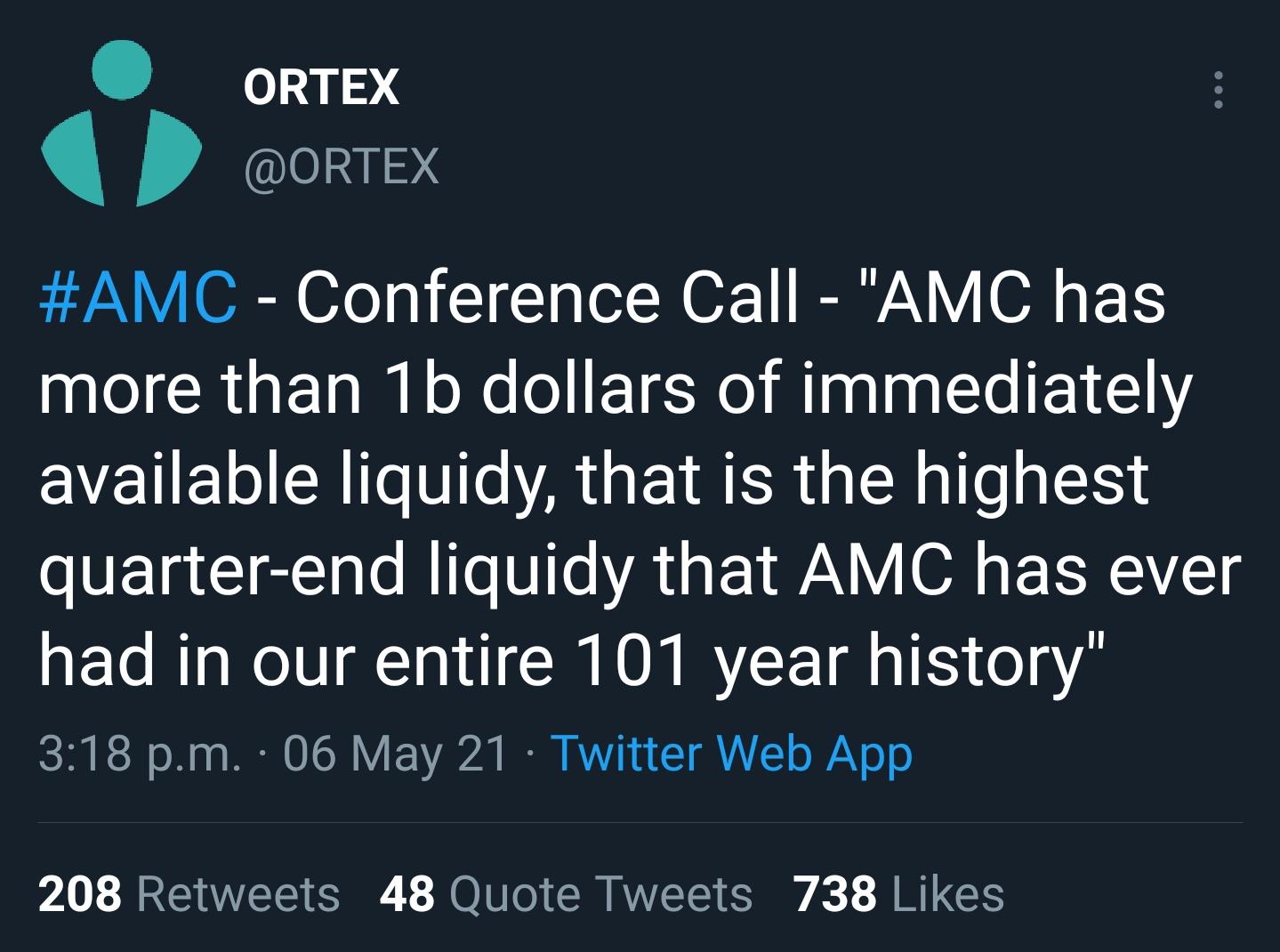Click the 3:18 p.m. timestamp
Image resolution: width=1280 pixels, height=952 pixels.
(140, 754)
